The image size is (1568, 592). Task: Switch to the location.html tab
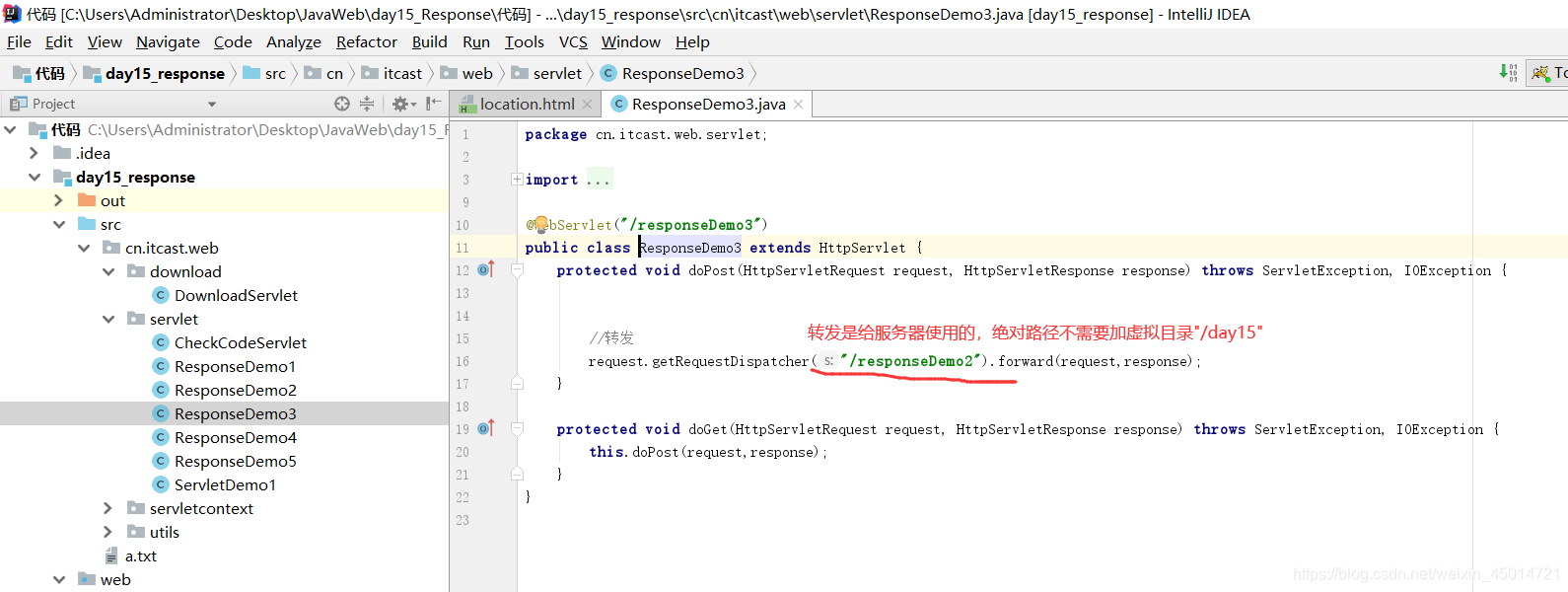[527, 104]
